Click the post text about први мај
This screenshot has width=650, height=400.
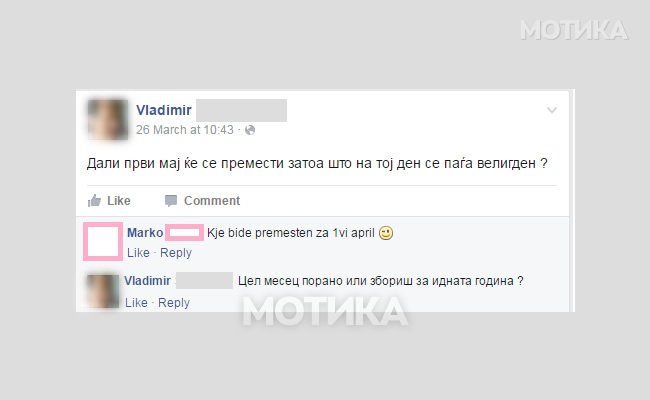pyautogui.click(x=317, y=163)
